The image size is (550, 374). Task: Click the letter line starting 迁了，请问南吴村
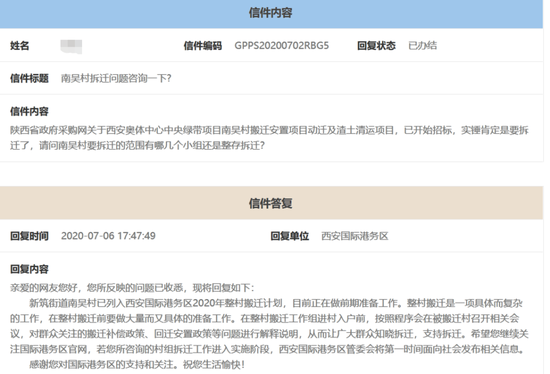[138, 145]
